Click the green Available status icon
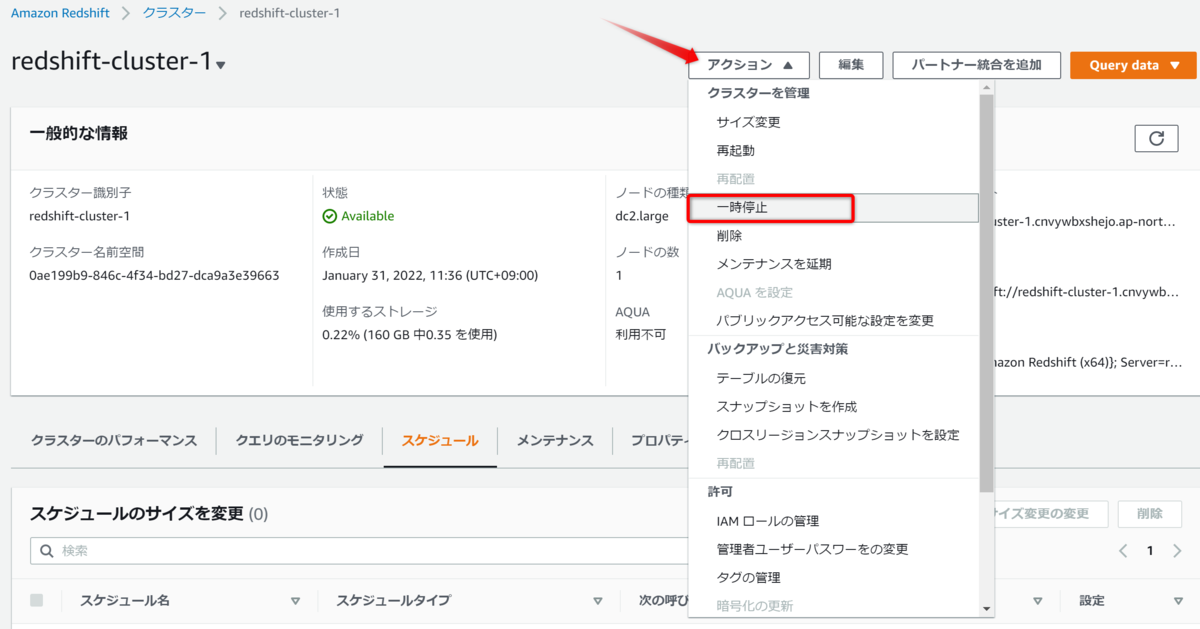 [x=330, y=216]
